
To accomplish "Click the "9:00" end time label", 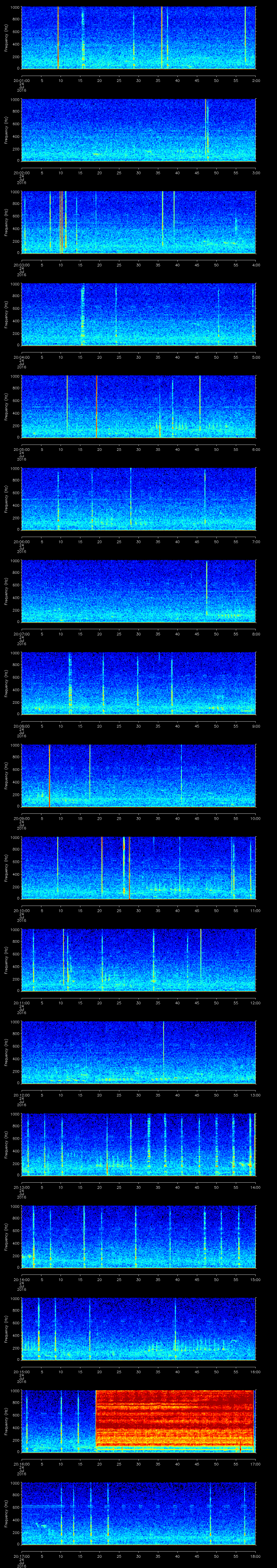I will coord(256,726).
